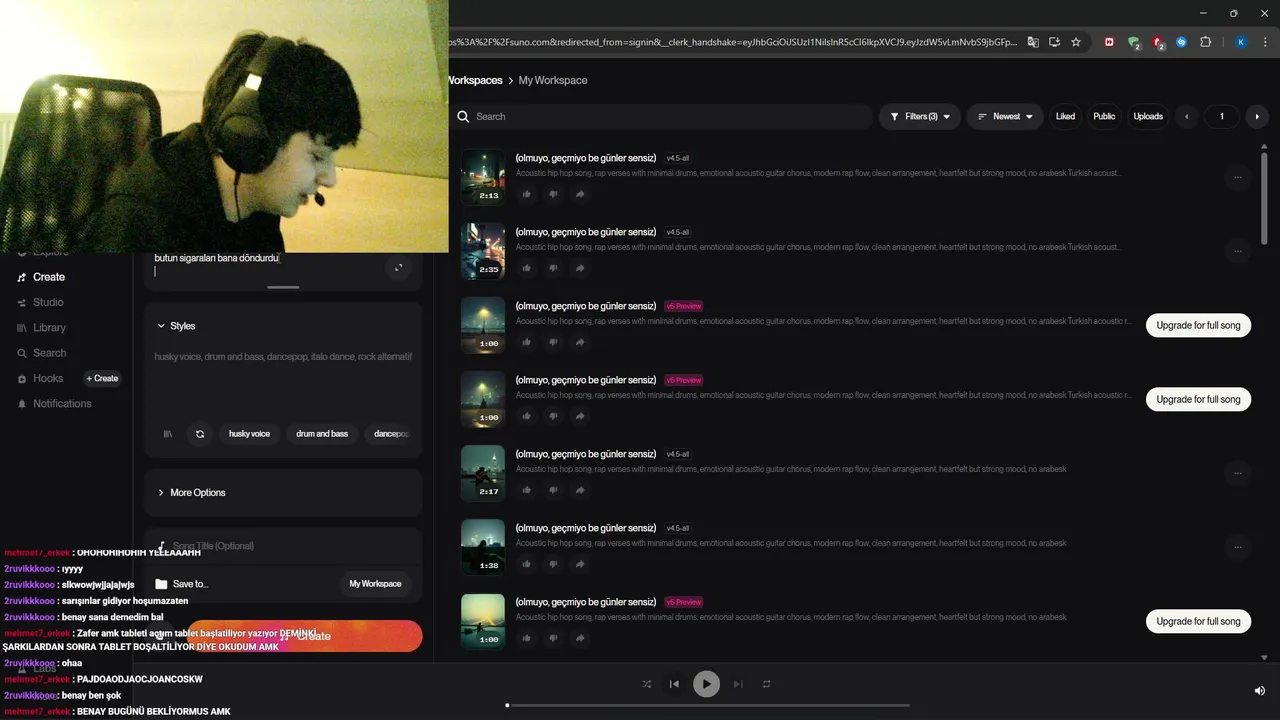Image resolution: width=1280 pixels, height=720 pixels.
Task: Mute the player volume
Action: coord(1260,690)
